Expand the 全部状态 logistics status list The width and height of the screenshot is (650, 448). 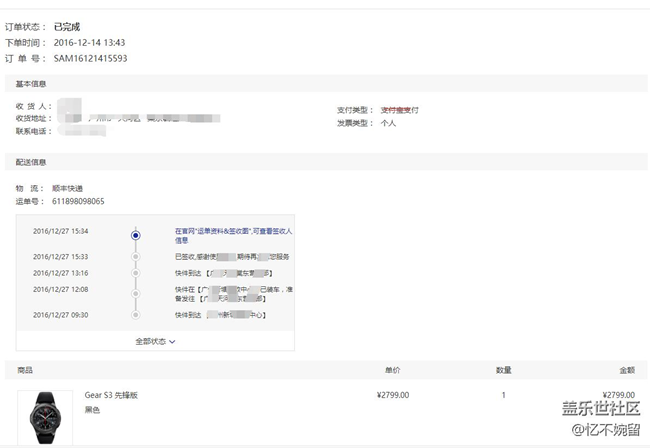click(x=152, y=341)
